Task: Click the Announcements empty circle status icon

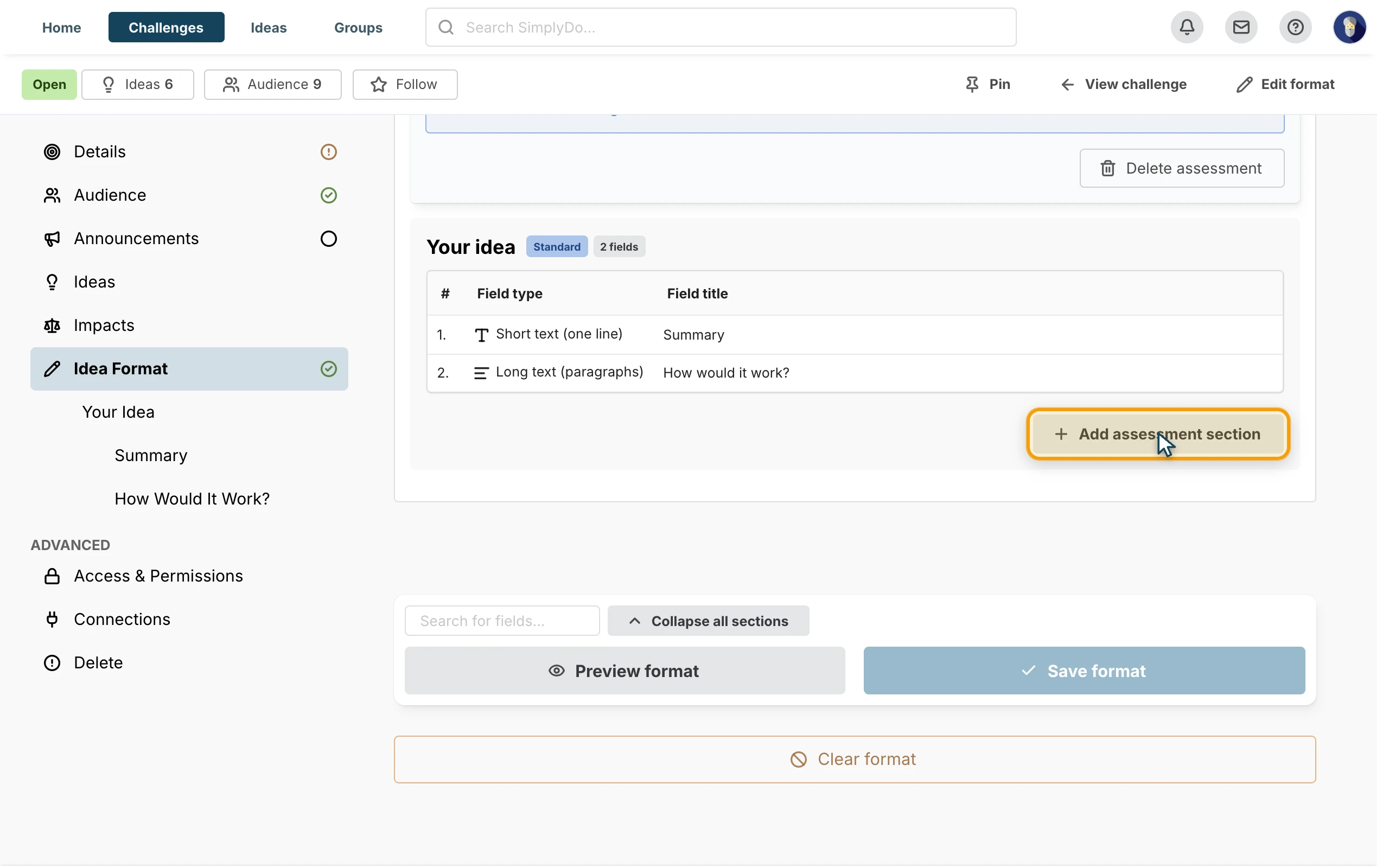Action: tap(328, 238)
